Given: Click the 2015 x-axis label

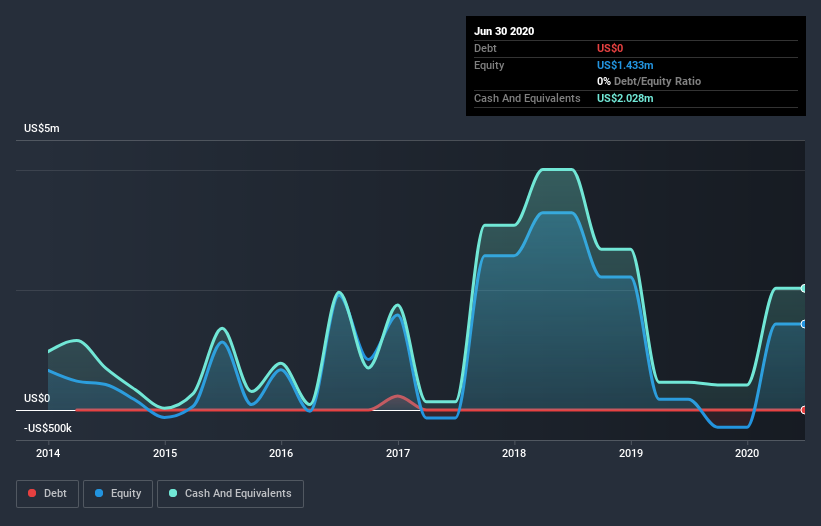Looking at the screenshot, I should point(165,453).
